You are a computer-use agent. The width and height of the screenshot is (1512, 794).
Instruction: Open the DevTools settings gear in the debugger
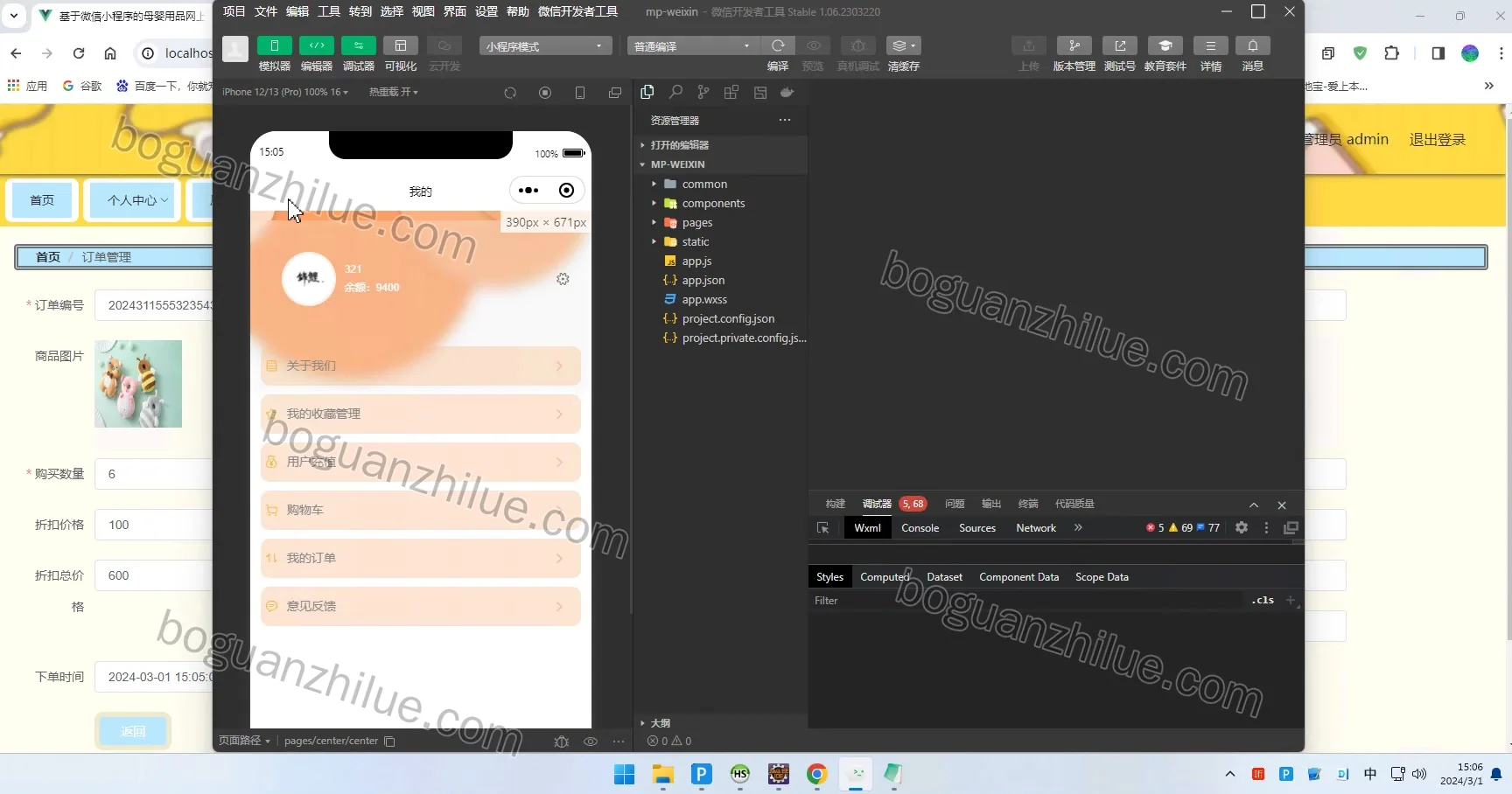1242,527
